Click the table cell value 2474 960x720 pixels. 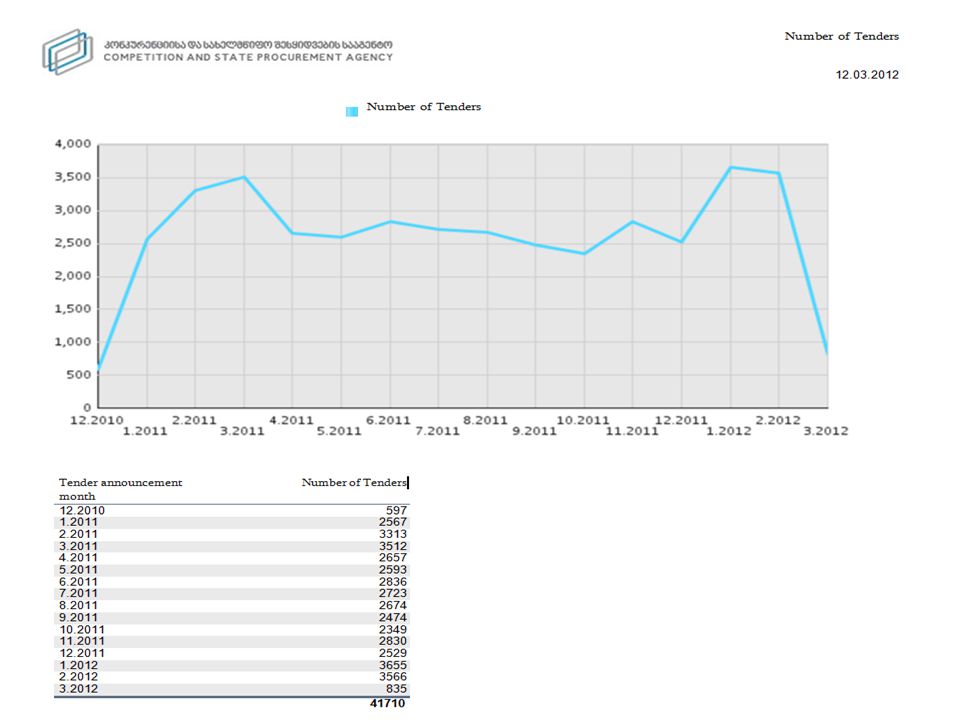[392, 617]
